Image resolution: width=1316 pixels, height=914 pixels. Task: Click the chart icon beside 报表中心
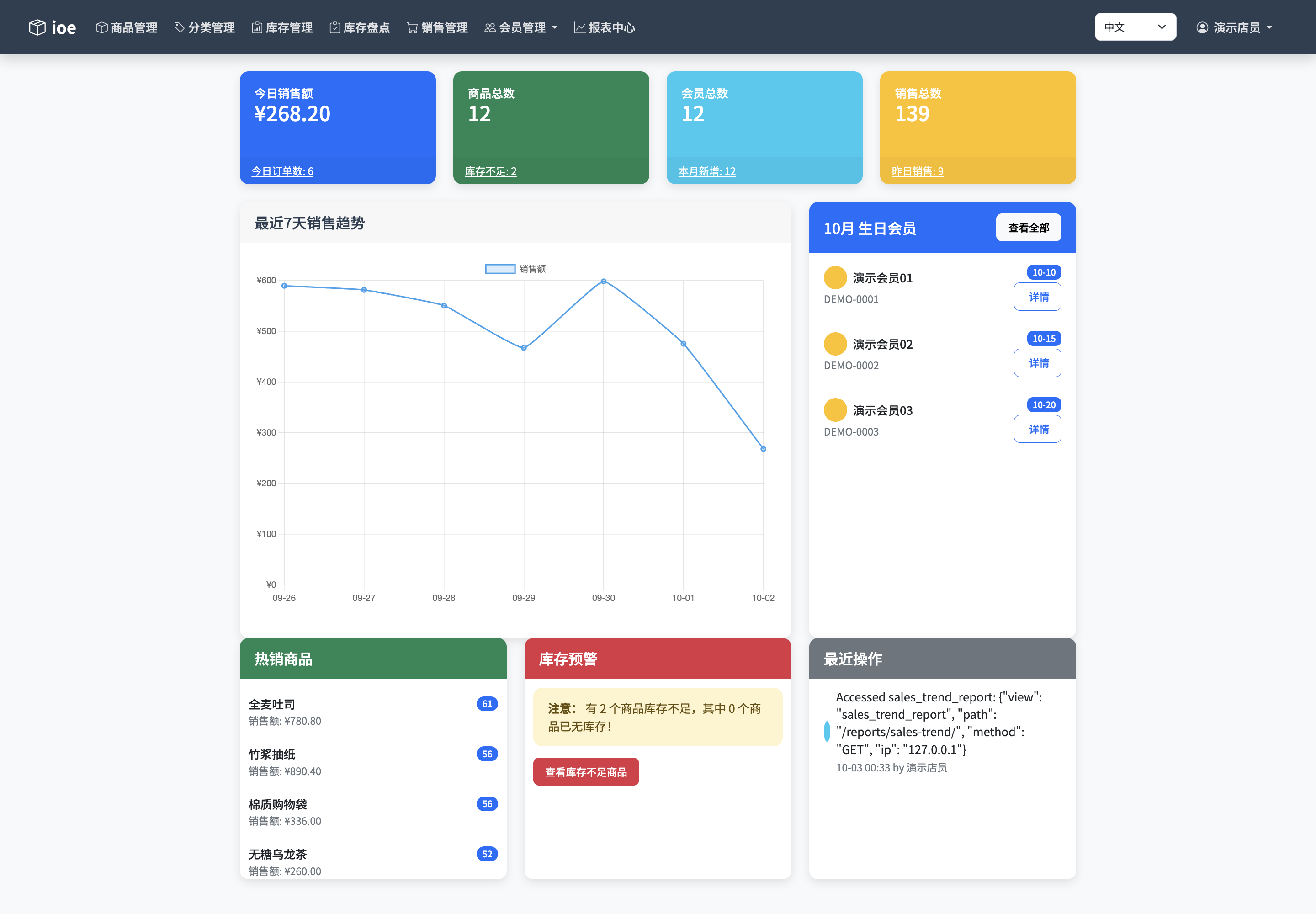click(x=579, y=27)
